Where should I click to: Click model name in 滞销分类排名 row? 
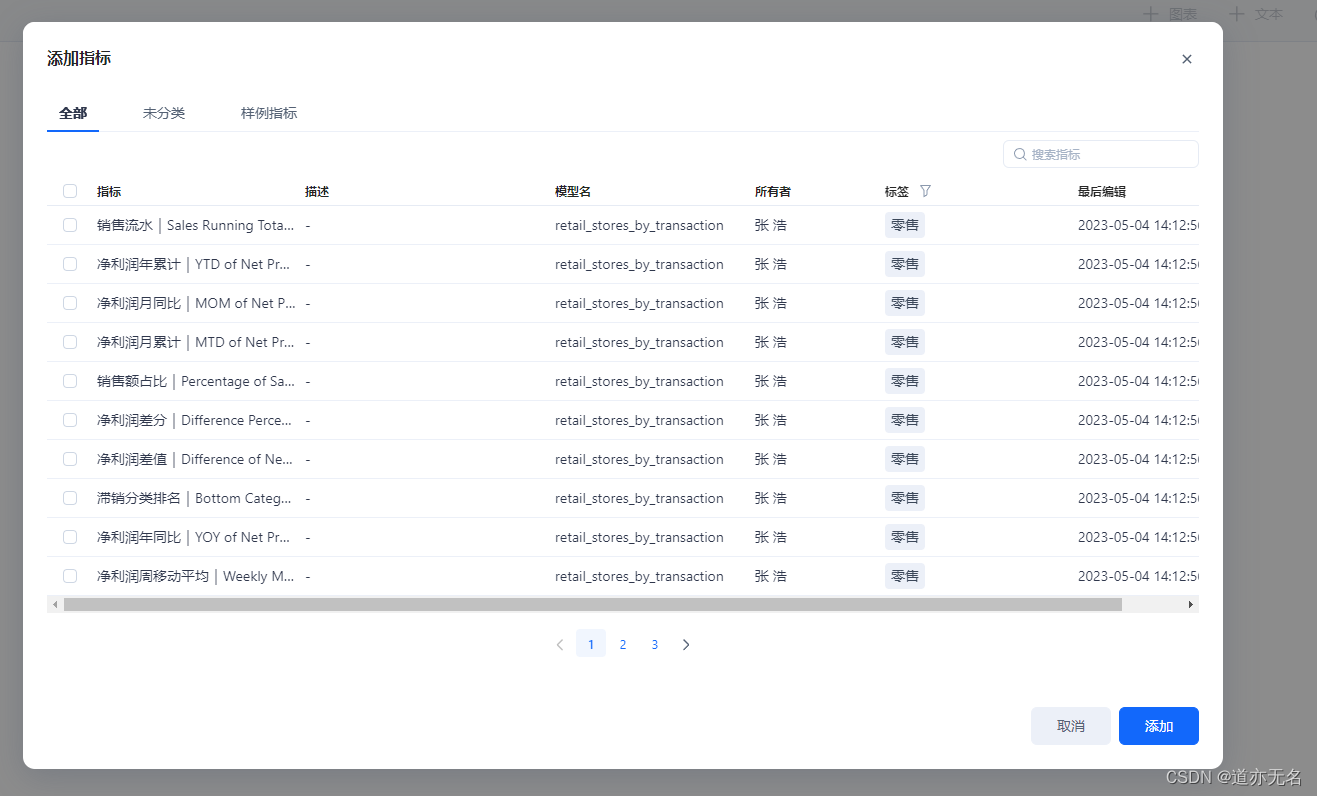[x=639, y=498]
